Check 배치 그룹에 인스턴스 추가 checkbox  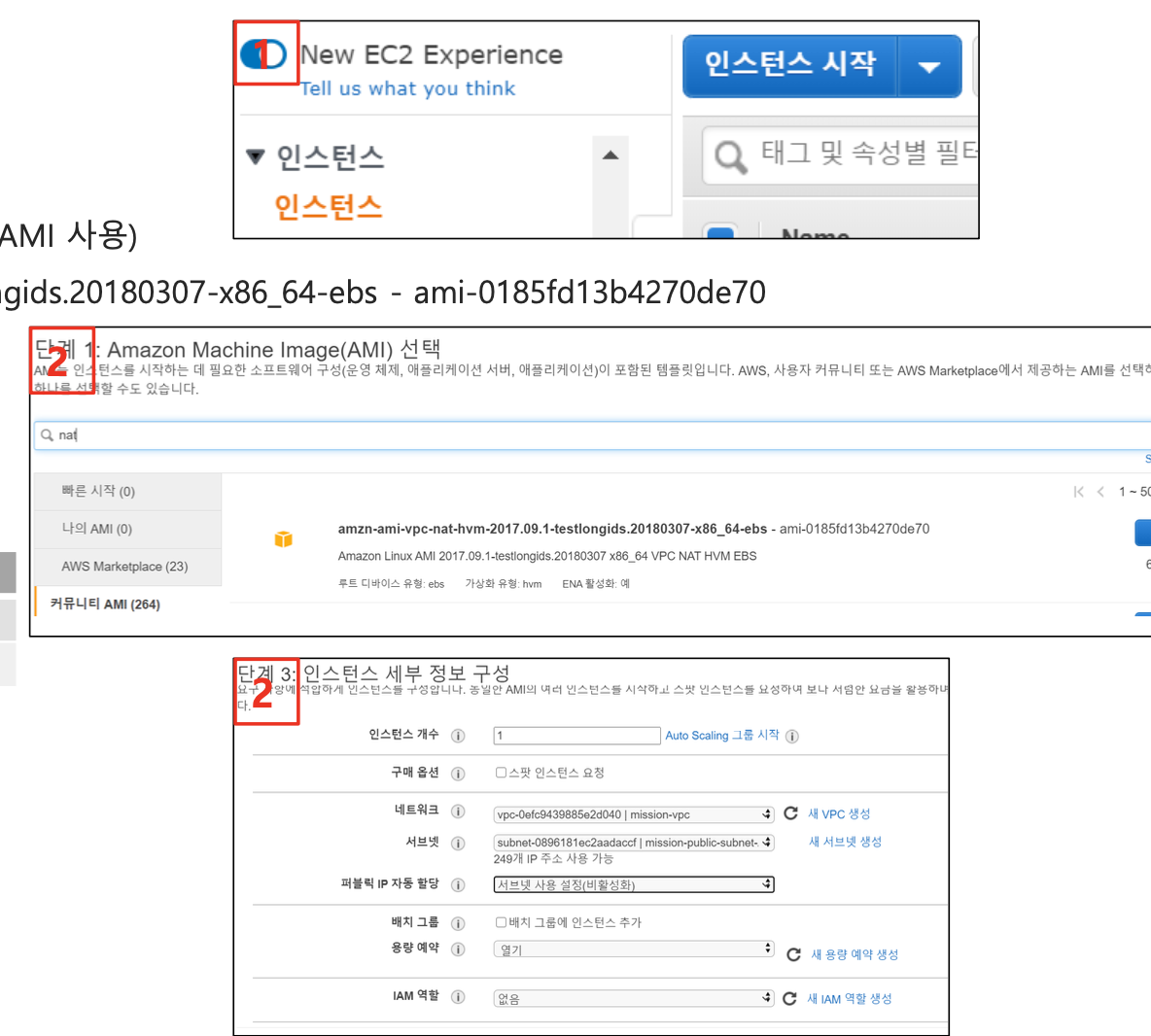(501, 921)
